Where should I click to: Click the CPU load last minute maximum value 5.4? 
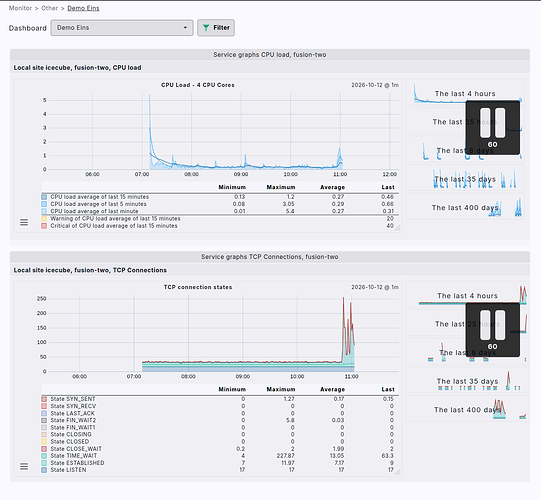tap(290, 211)
